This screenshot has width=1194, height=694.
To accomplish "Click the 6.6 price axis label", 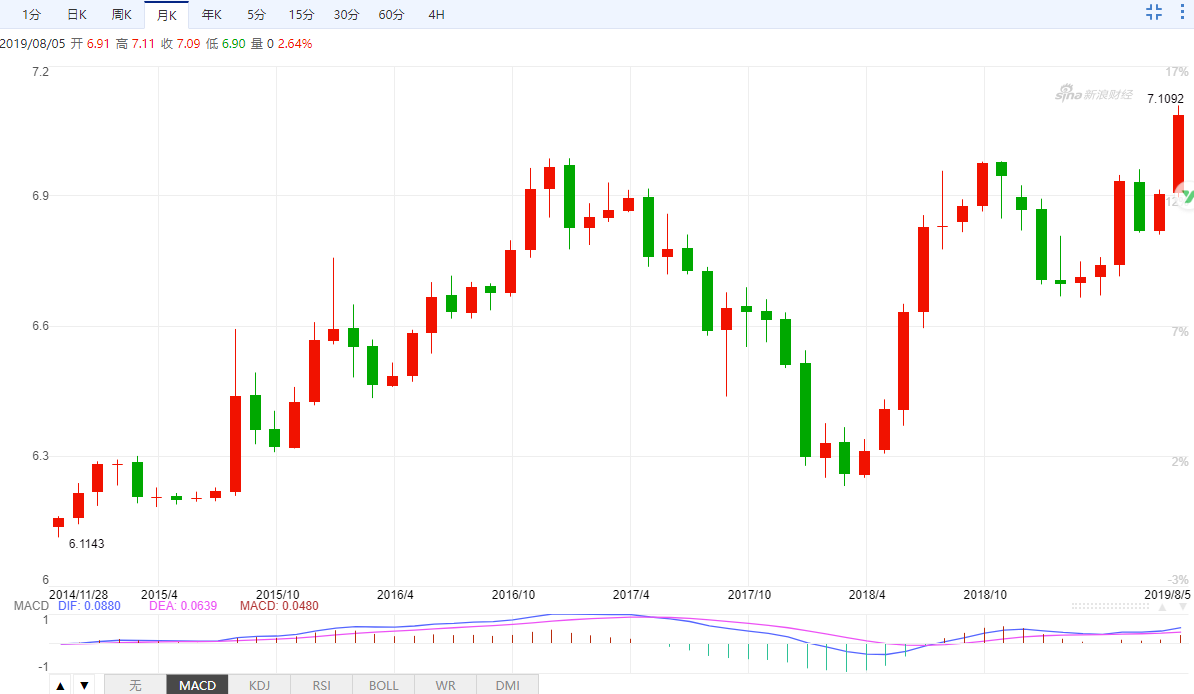I will tap(40, 325).
